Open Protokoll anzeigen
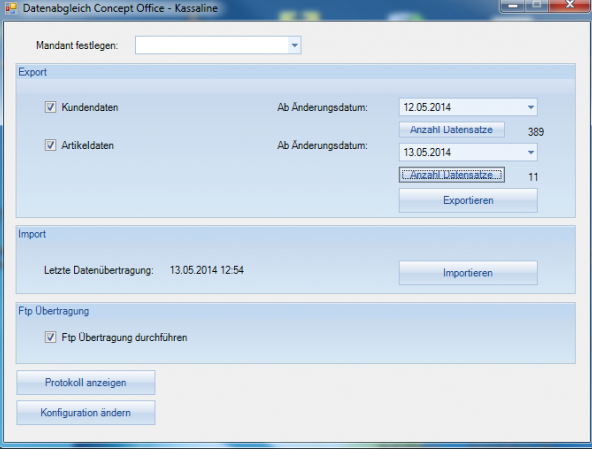This screenshot has height=449, width=592. pyautogui.click(x=86, y=383)
